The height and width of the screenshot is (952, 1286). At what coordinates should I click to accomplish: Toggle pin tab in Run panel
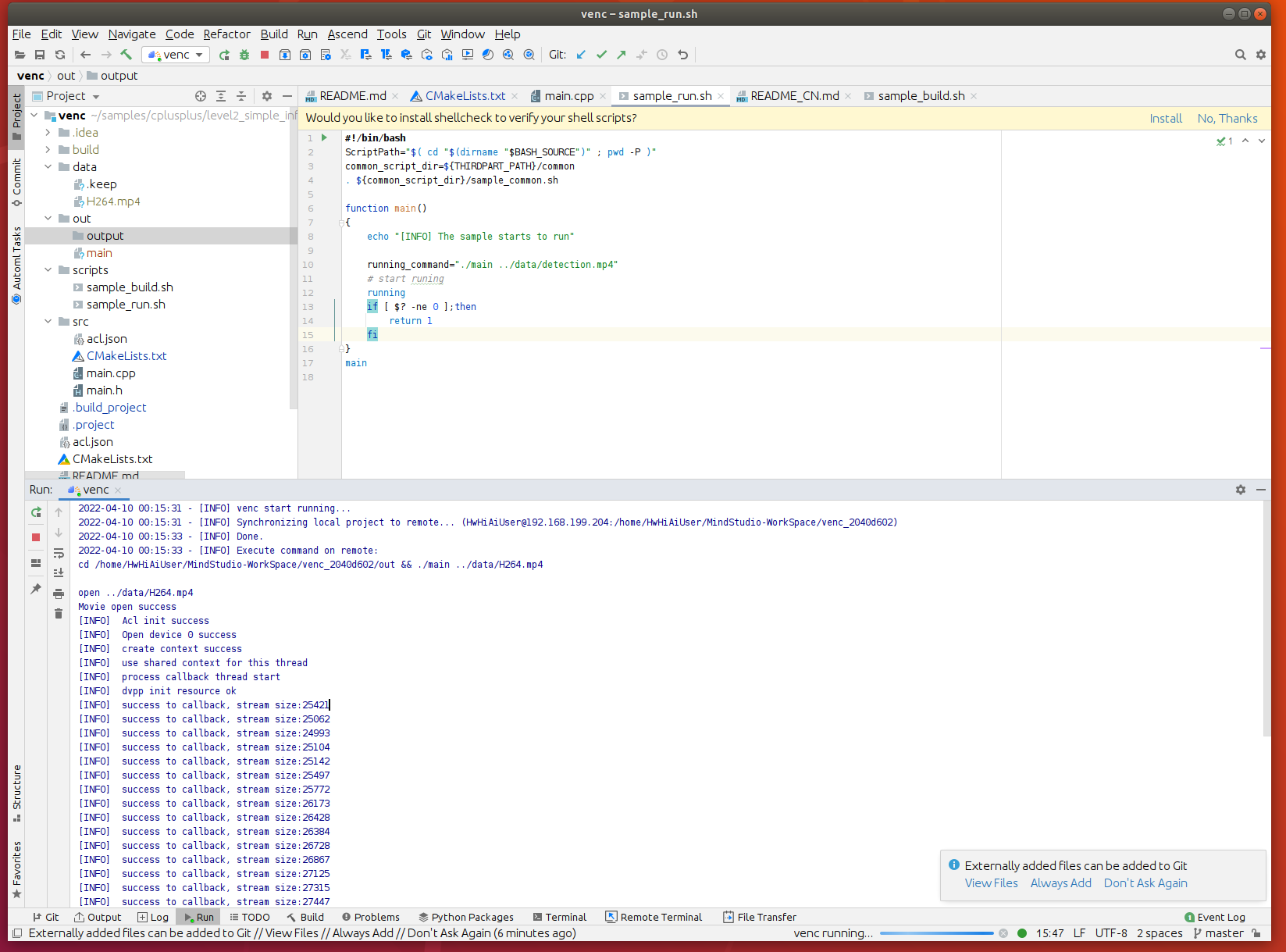click(x=36, y=589)
